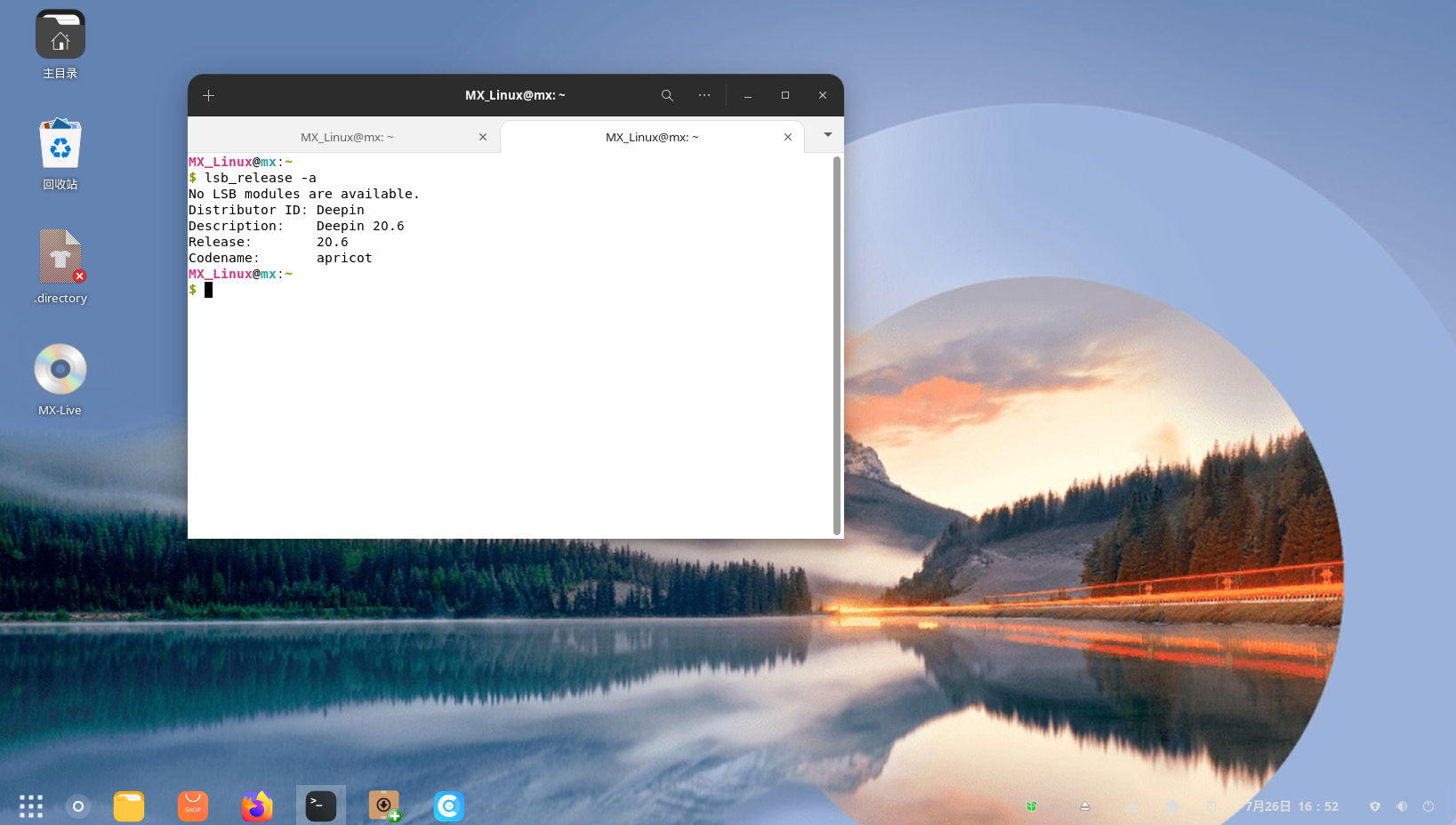
Task: Open the orange SHOP app store
Action: click(193, 806)
